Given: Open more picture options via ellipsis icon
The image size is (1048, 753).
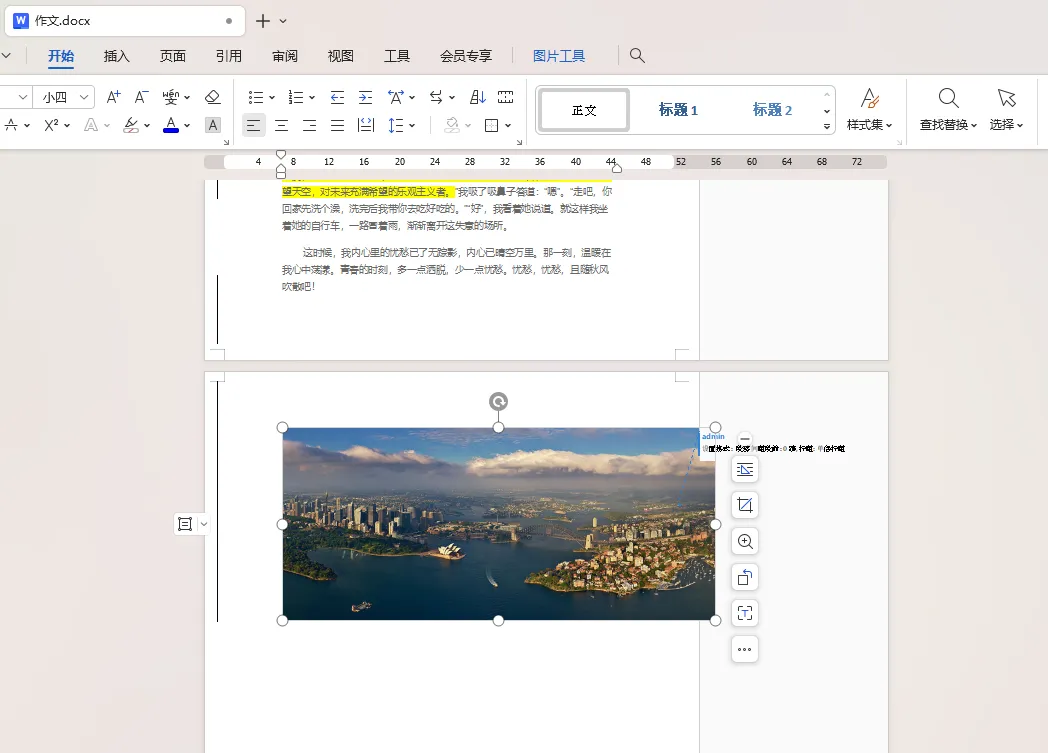Looking at the screenshot, I should click(744, 649).
